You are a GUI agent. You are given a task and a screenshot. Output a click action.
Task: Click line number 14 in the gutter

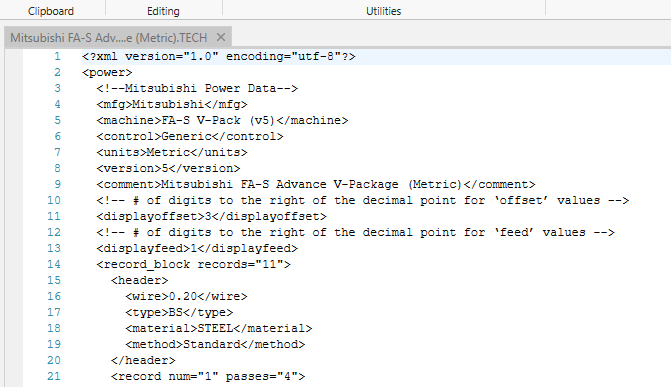tap(54, 264)
